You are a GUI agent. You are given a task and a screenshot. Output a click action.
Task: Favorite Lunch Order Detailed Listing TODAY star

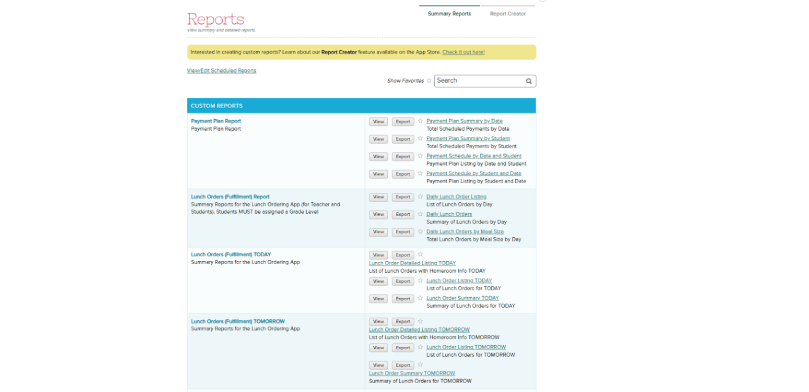(x=420, y=255)
